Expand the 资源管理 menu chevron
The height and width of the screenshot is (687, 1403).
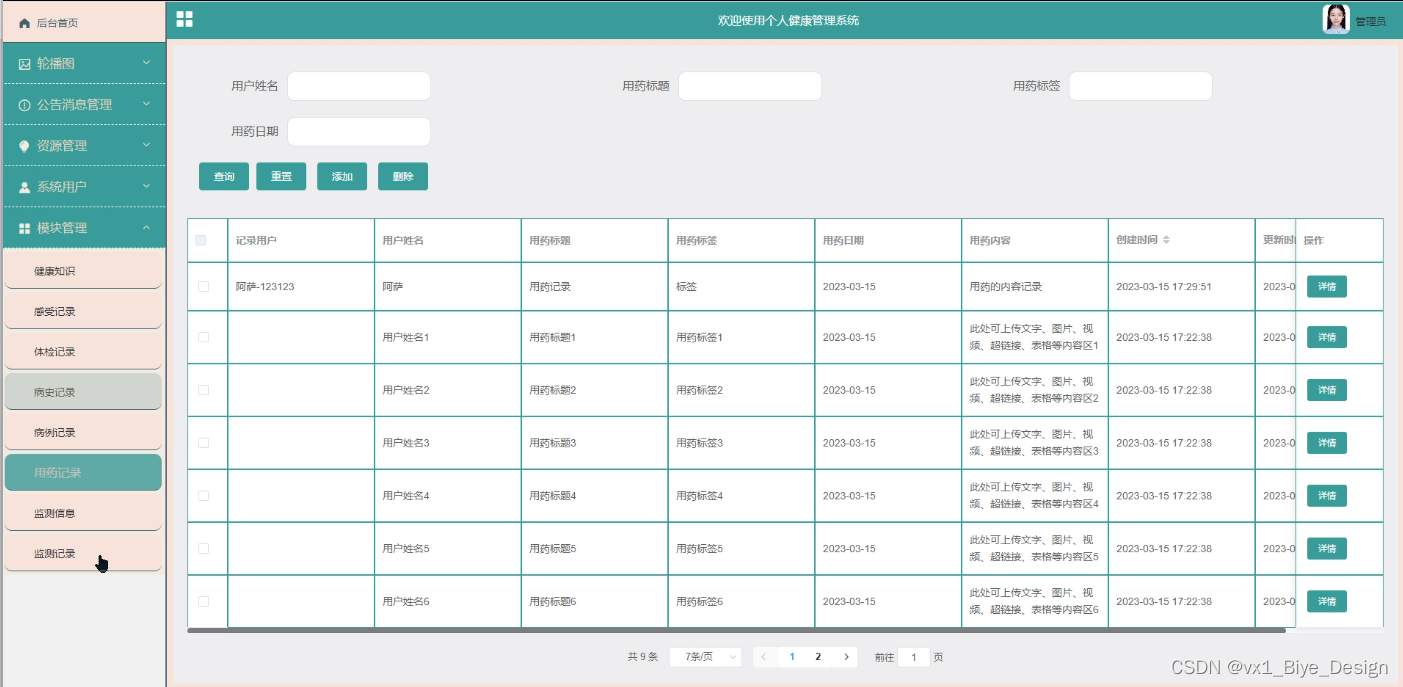point(146,144)
